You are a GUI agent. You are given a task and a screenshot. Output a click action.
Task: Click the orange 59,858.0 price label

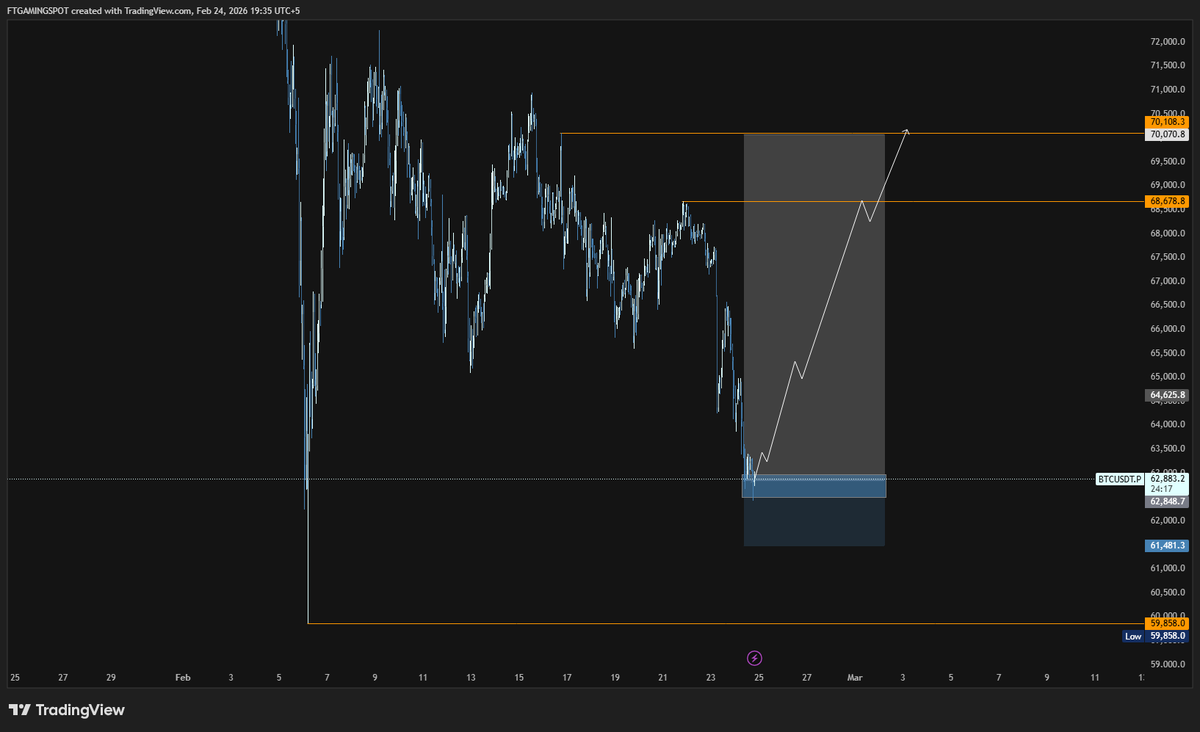[x=1168, y=623]
